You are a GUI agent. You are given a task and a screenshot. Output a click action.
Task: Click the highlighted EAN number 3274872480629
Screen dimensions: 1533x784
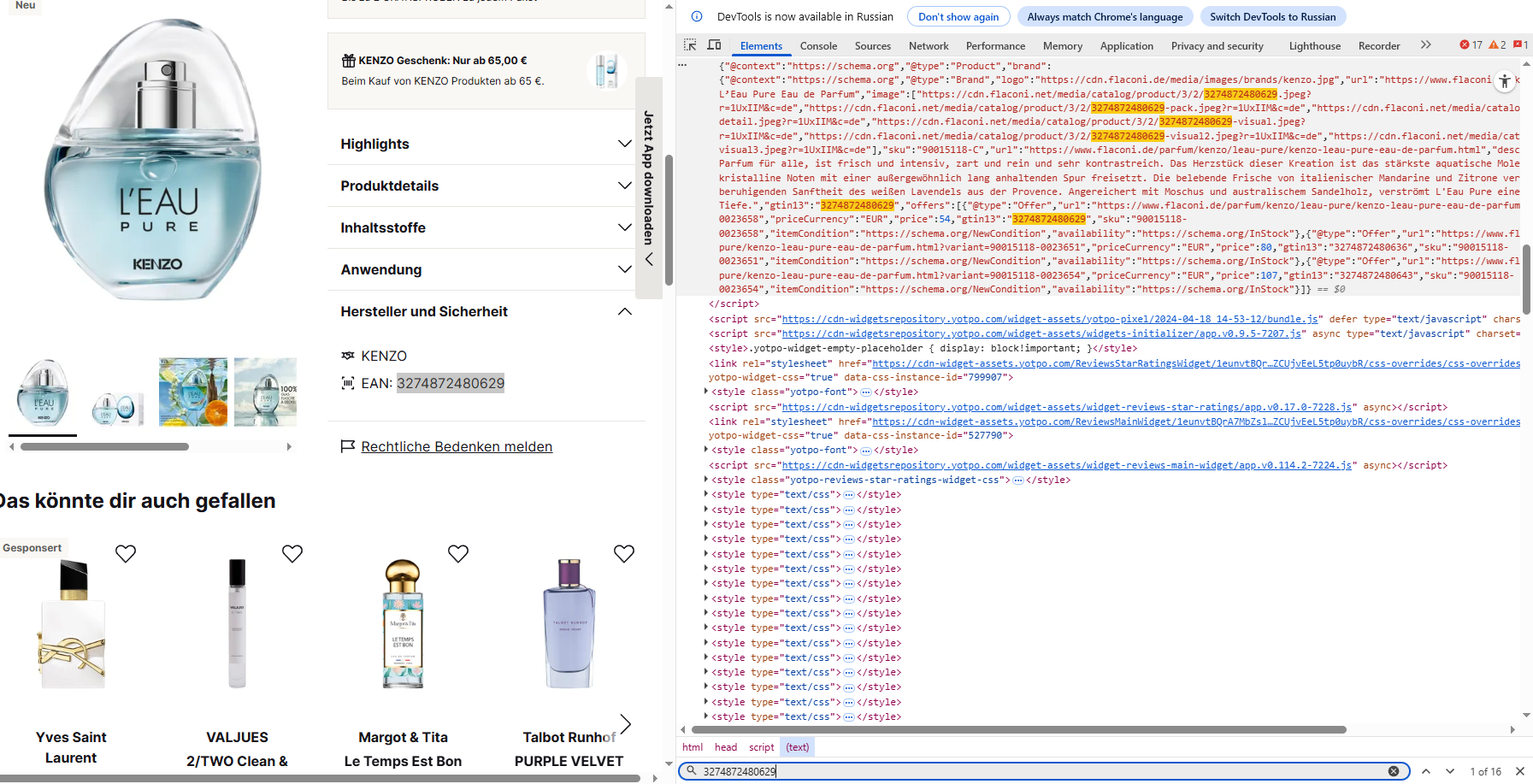[451, 383]
